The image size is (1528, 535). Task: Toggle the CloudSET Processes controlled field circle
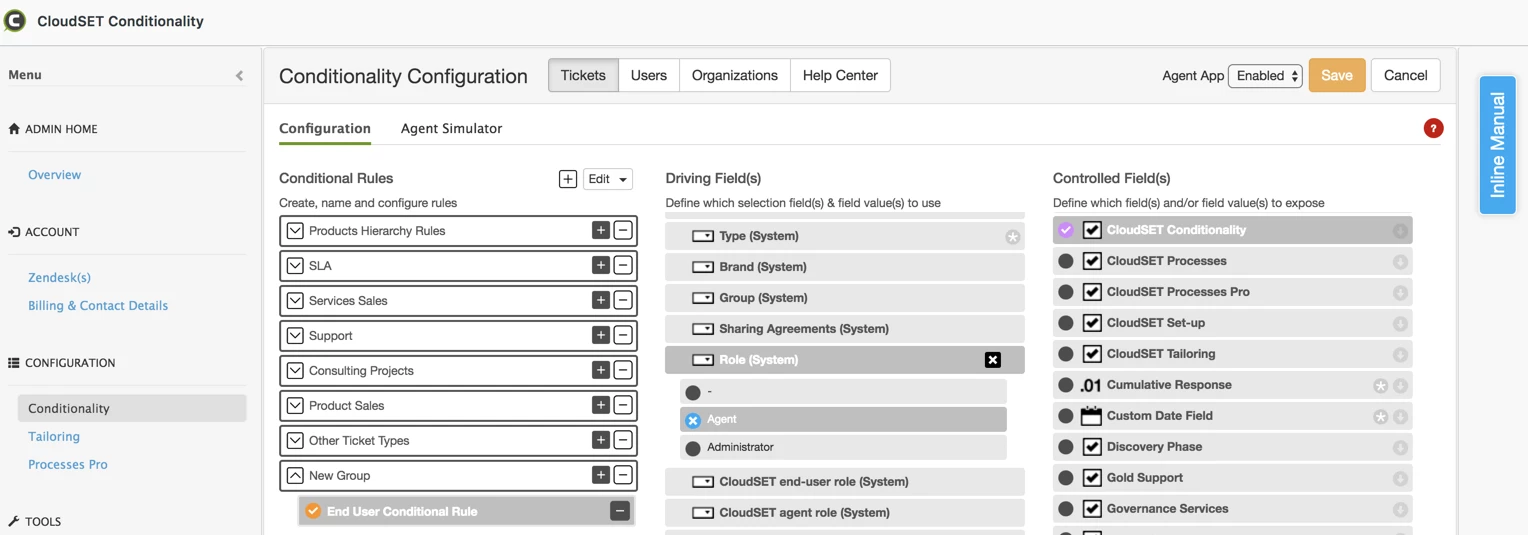(x=1066, y=261)
